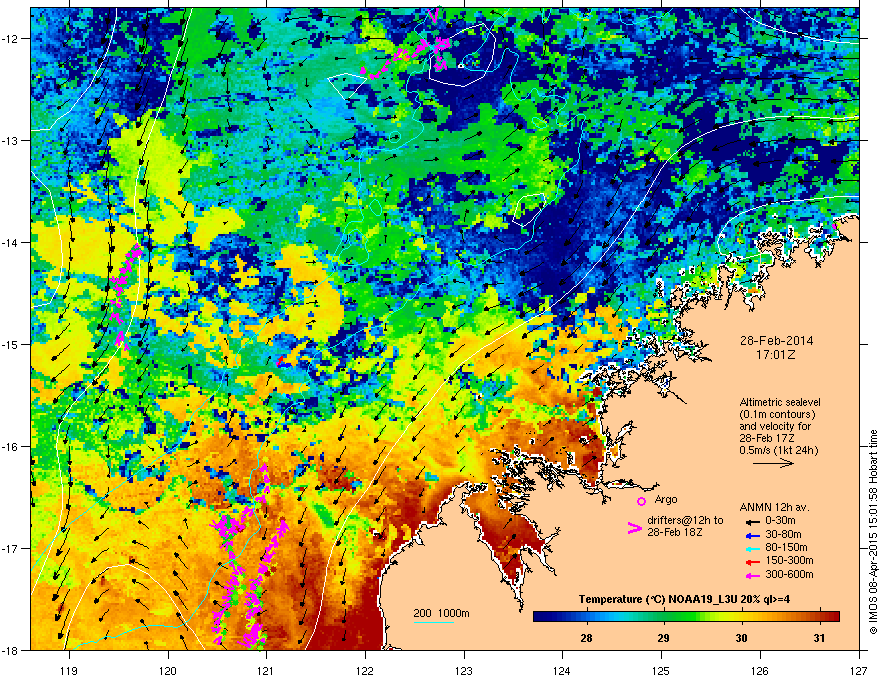Click latitude axis label -14
880x680 pixels.
pos(11,242)
